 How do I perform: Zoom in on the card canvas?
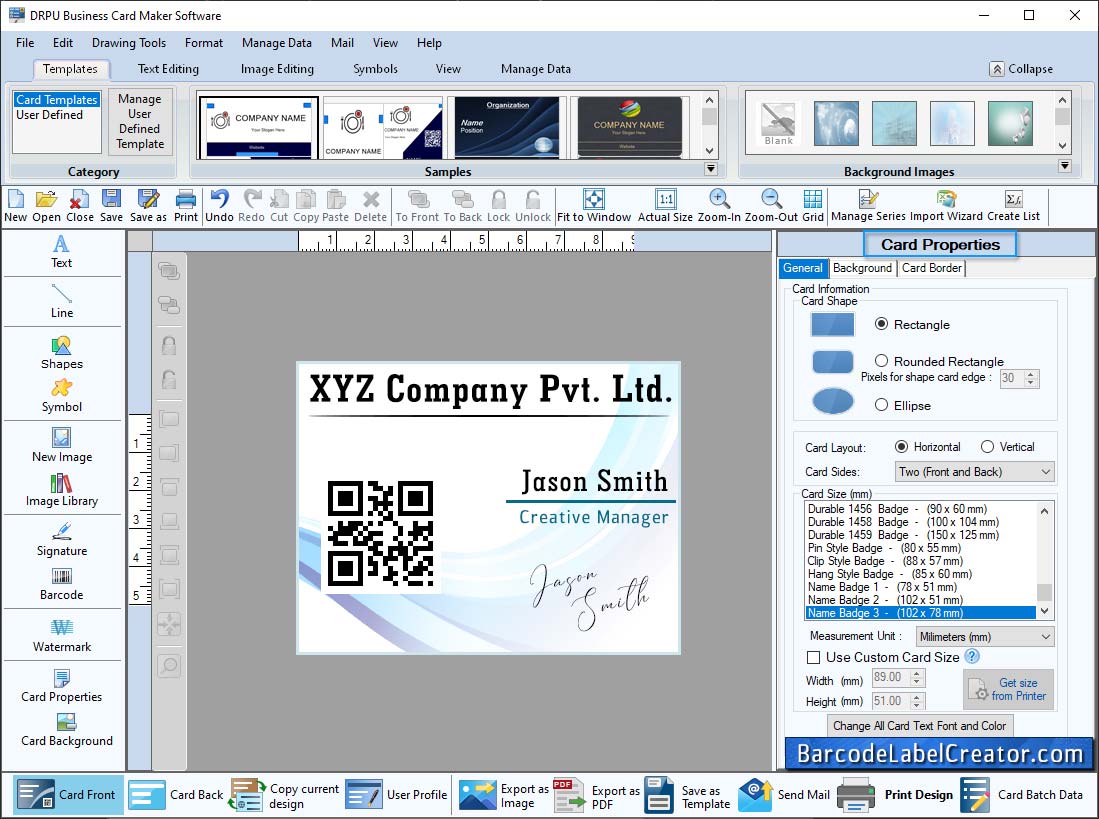coord(718,206)
